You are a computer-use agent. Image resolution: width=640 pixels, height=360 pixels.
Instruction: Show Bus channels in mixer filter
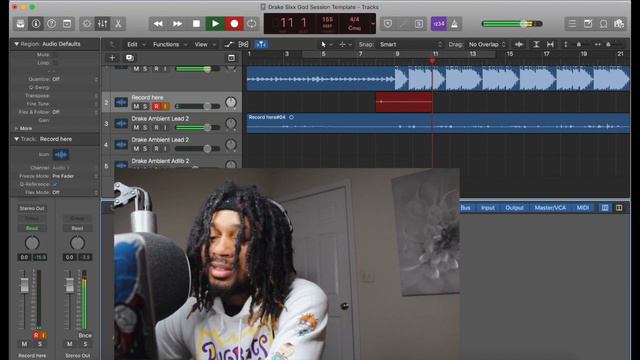coord(465,208)
